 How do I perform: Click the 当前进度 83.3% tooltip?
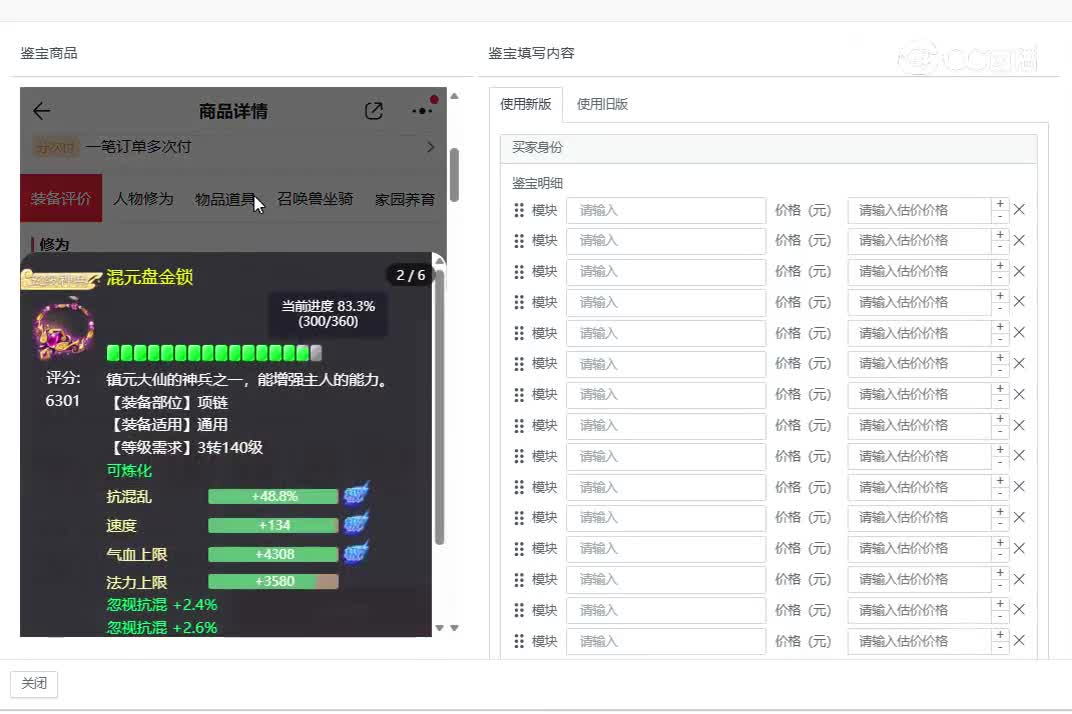point(328,314)
